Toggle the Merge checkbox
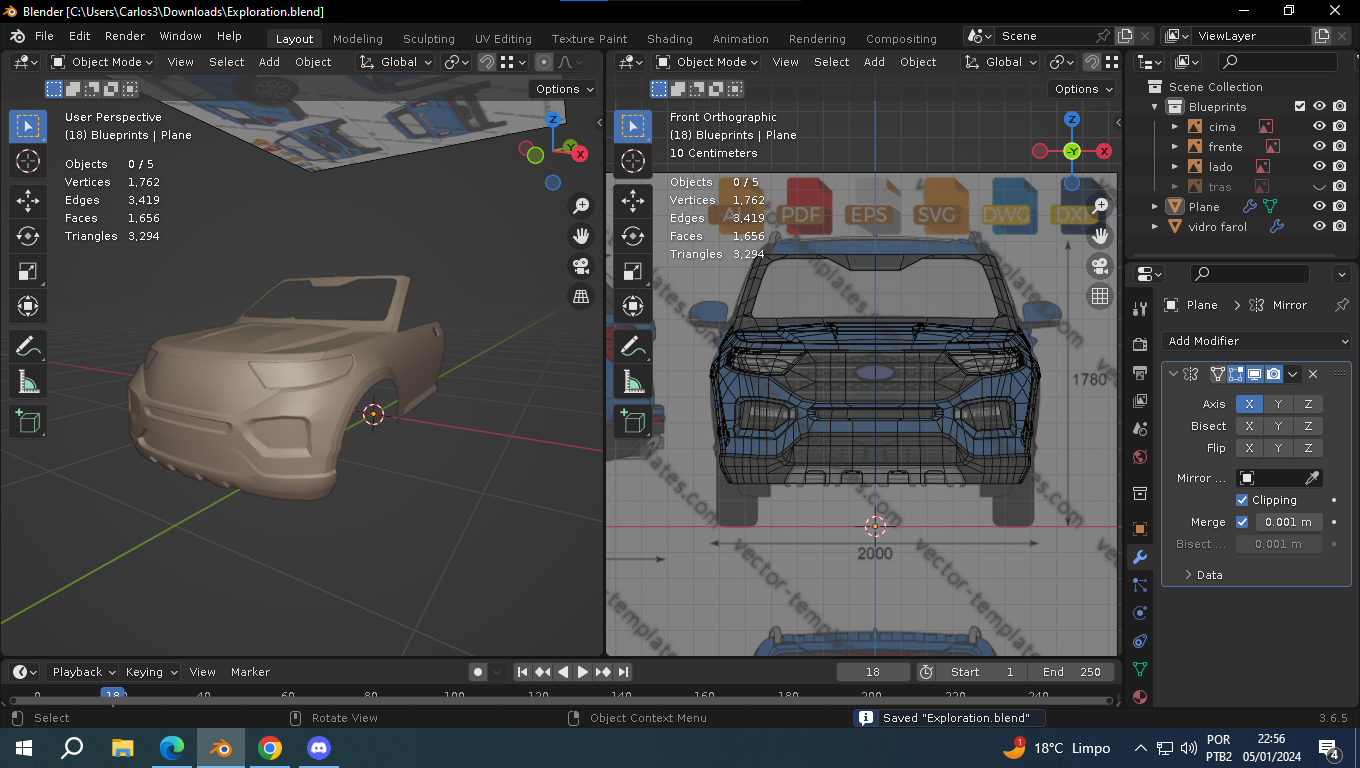The height and width of the screenshot is (768, 1360). [x=1242, y=522]
